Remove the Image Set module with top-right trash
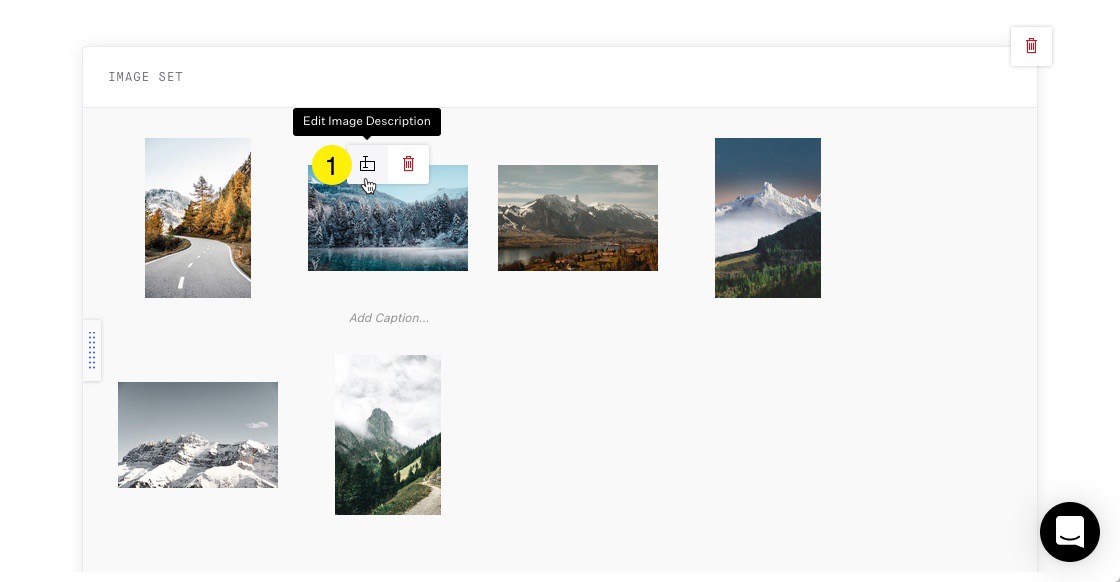 tap(1031, 46)
